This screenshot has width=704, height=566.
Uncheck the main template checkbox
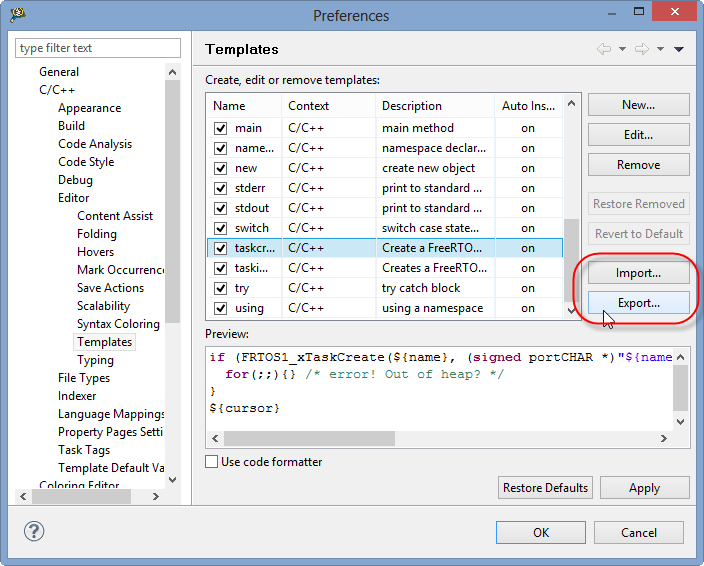(x=220, y=128)
